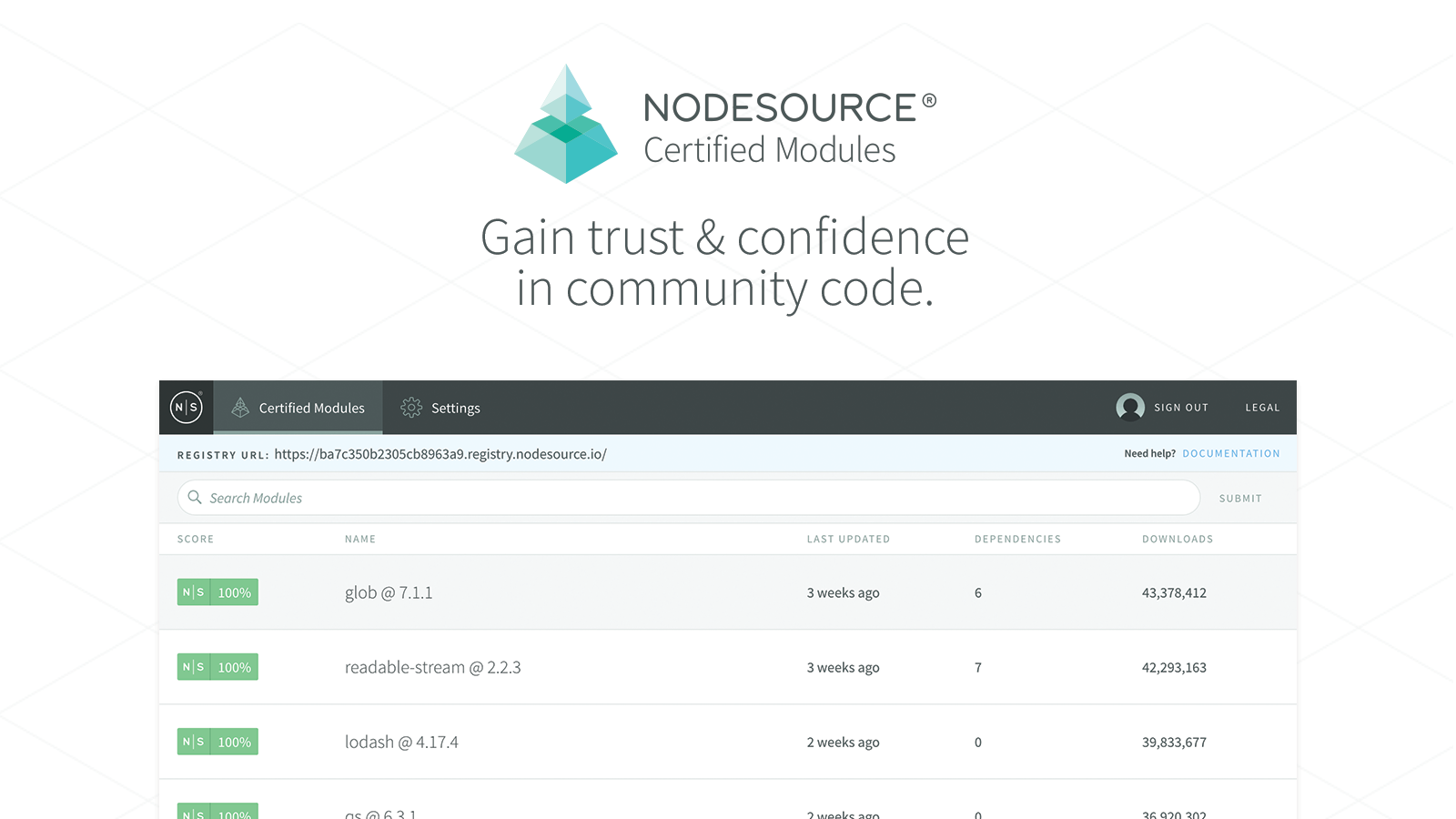Click the N|S logo in the navbar

point(187,408)
